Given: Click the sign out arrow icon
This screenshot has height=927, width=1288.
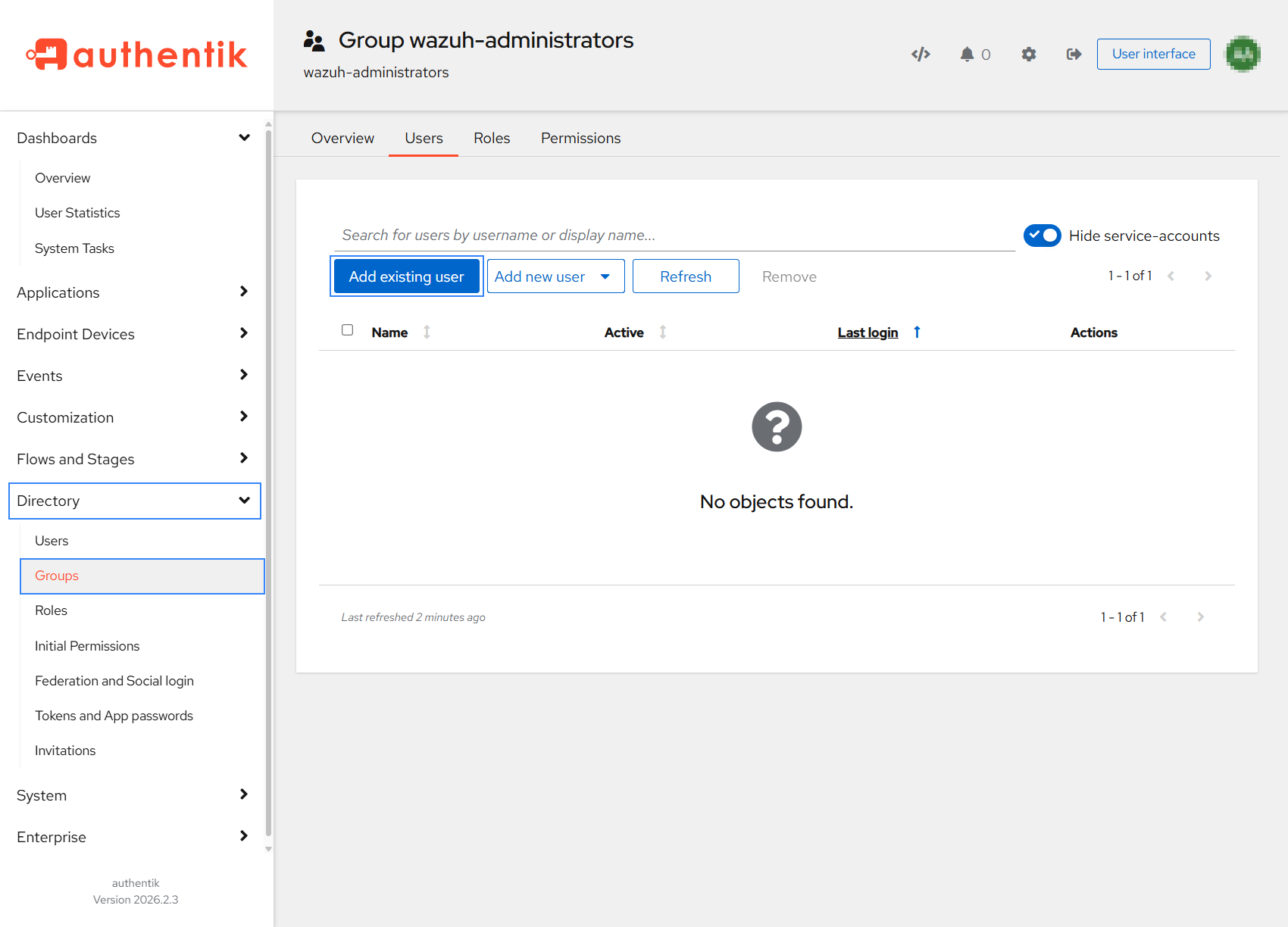Looking at the screenshot, I should (x=1074, y=54).
